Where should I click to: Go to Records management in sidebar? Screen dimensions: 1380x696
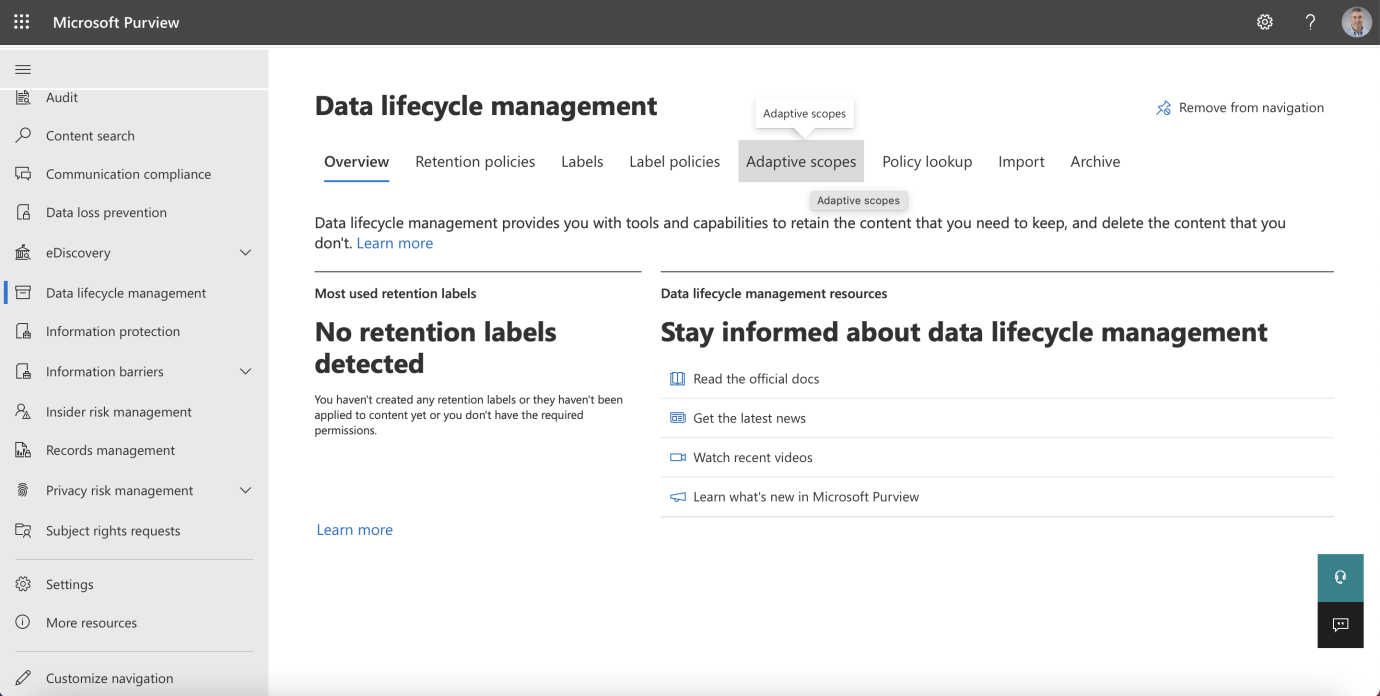pyautogui.click(x=110, y=451)
